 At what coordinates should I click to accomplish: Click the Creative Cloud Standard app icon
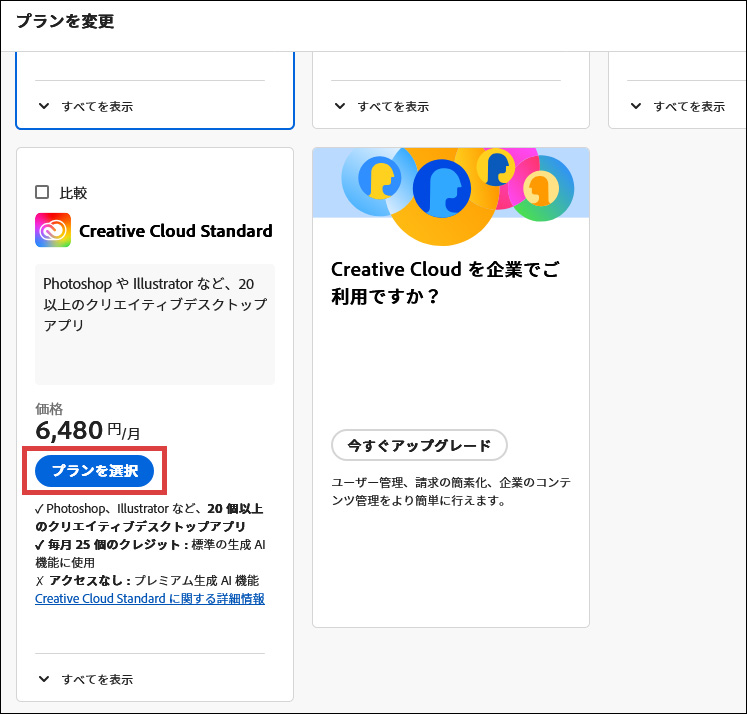click(53, 231)
